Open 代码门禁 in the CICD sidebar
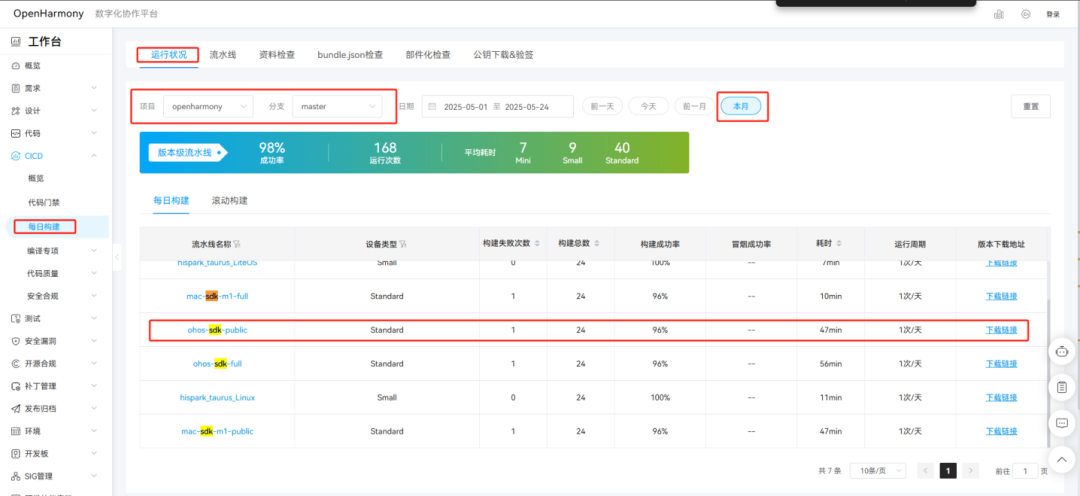The height and width of the screenshot is (496, 1080). coord(43,203)
